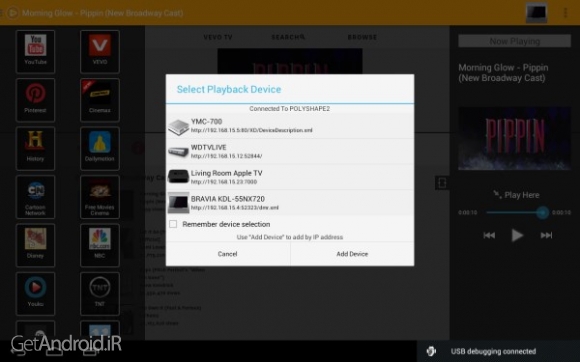Viewport: 580px width, 362px height.
Task: Click the USB debugging status icon
Action: click(x=431, y=351)
